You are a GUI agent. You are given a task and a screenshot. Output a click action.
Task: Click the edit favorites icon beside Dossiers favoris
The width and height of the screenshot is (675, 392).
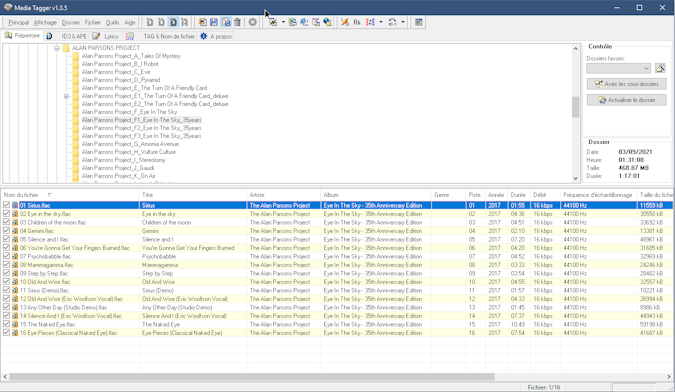pyautogui.click(x=660, y=68)
